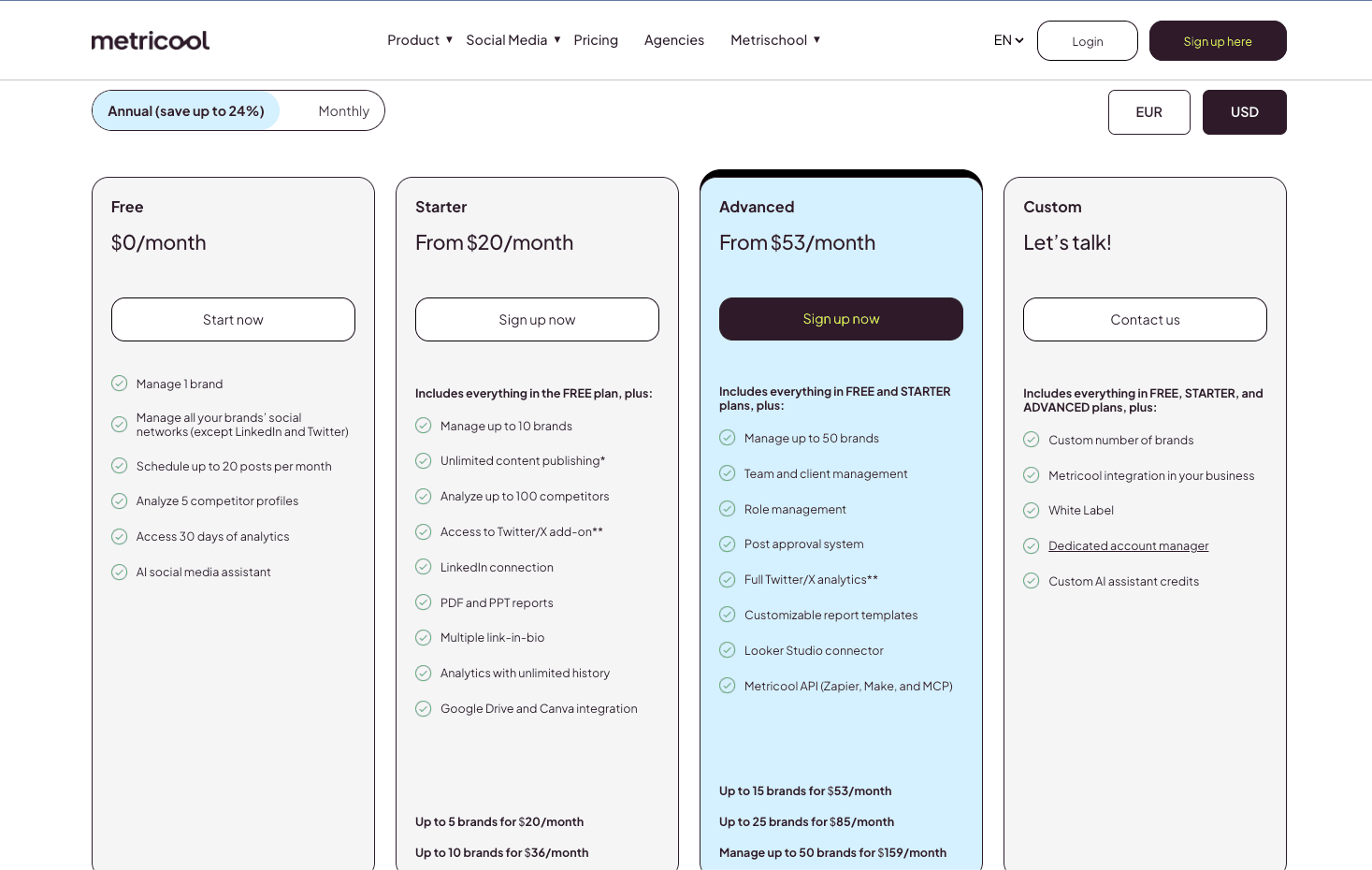Image resolution: width=1372 pixels, height=870 pixels.
Task: Click checkmark icon next to Dedicated account manager
Action: pos(1032,545)
